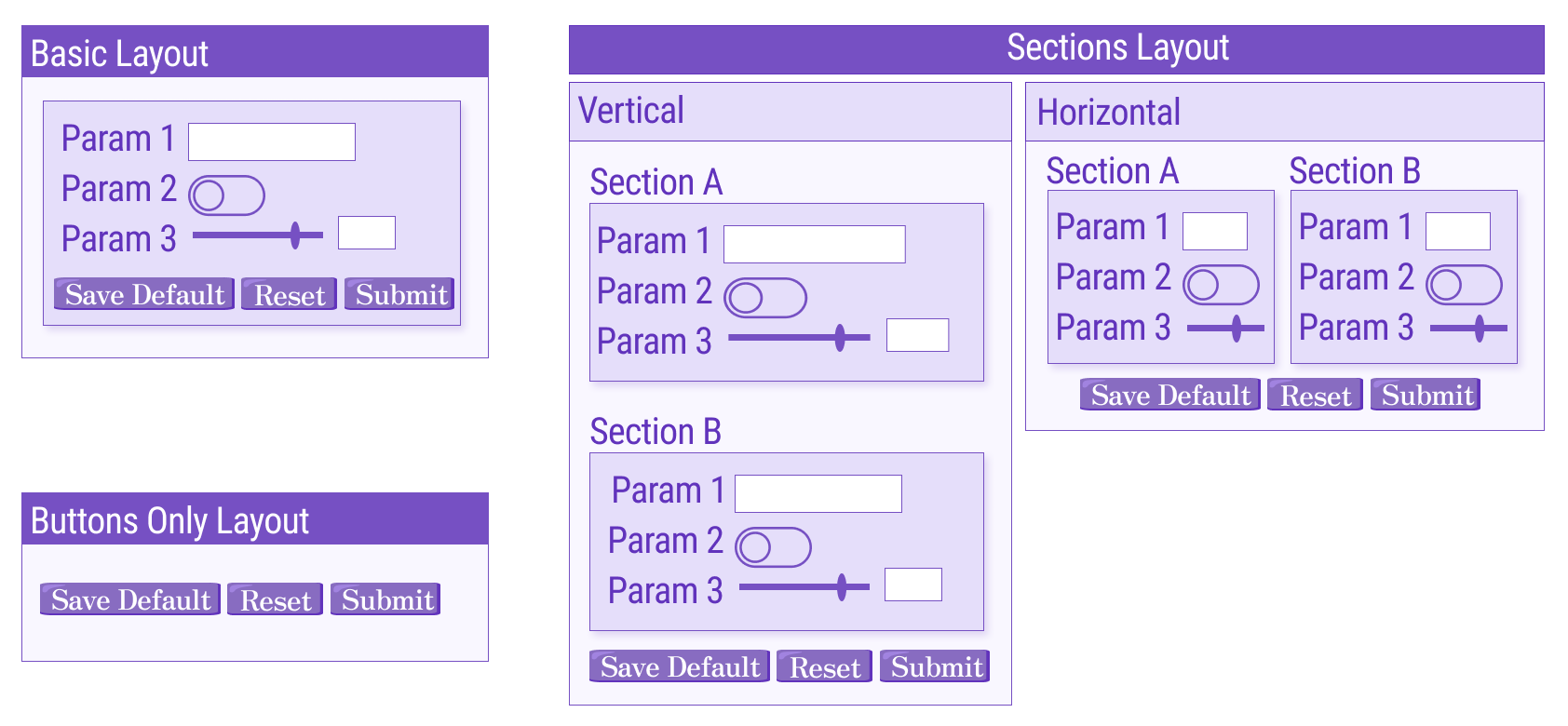Click Reset in Buttons Only Layout
Image resolution: width=1568 pixels, height=726 pixels.
coord(274,598)
